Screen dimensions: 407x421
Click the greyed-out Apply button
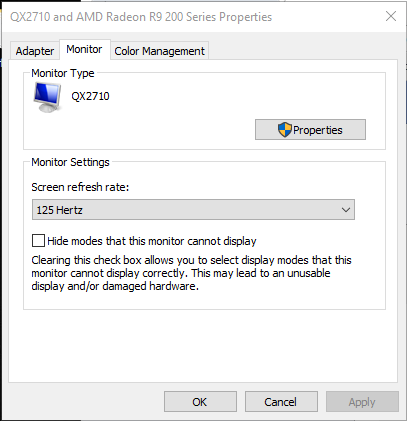pos(362,402)
